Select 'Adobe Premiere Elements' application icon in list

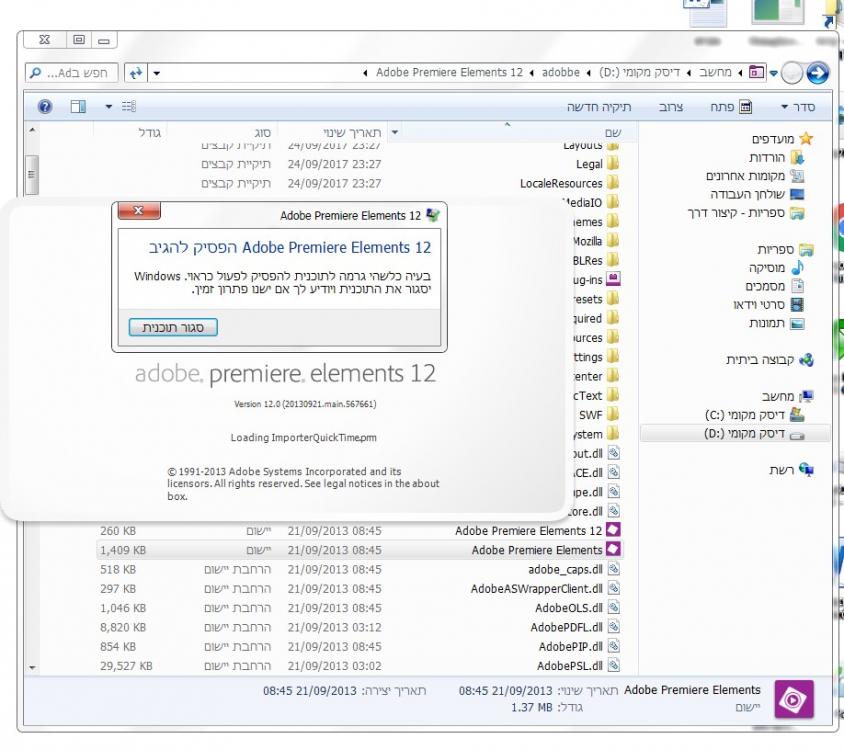(613, 549)
